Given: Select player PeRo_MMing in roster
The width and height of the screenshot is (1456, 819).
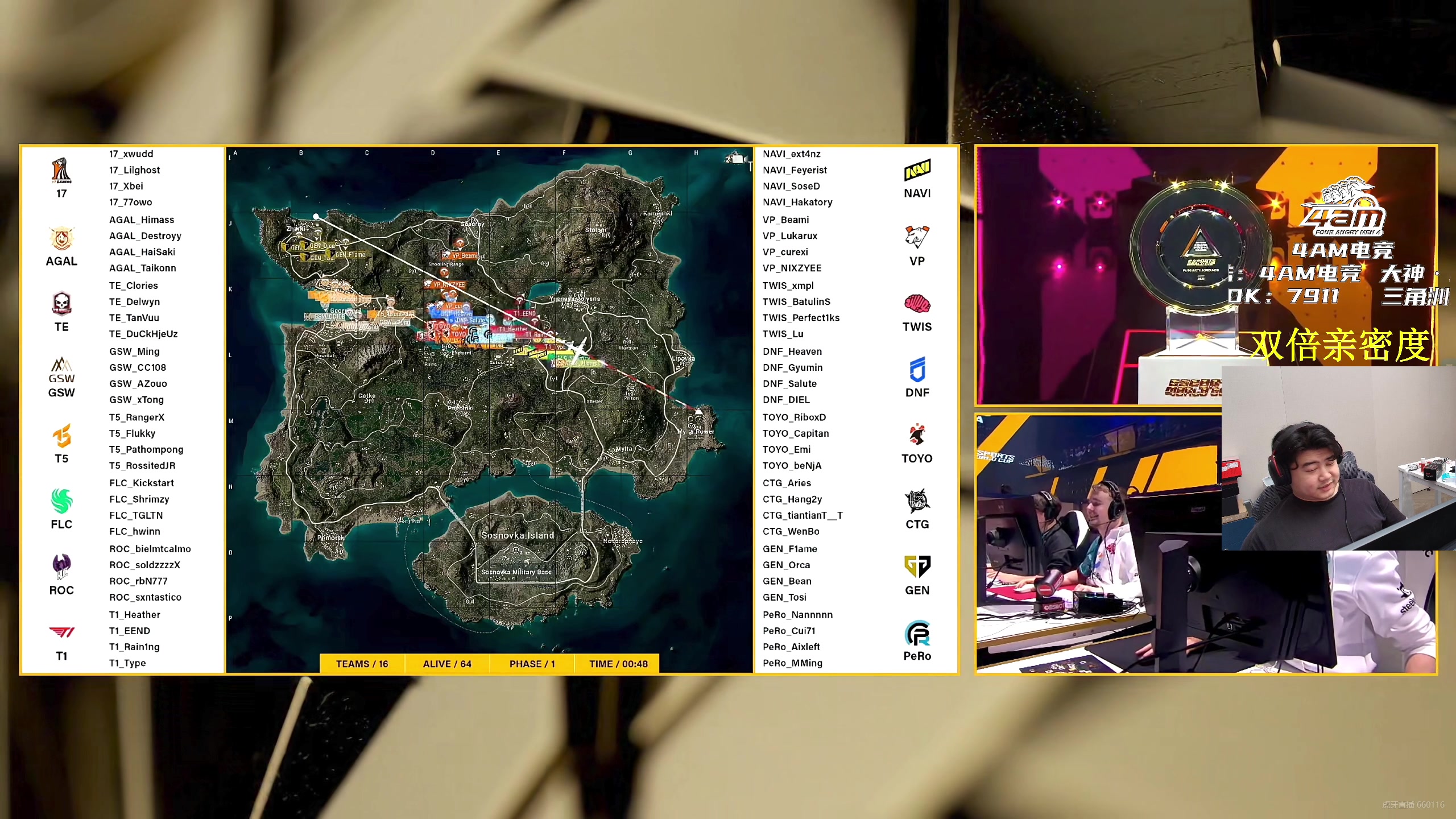Looking at the screenshot, I should coord(792,663).
